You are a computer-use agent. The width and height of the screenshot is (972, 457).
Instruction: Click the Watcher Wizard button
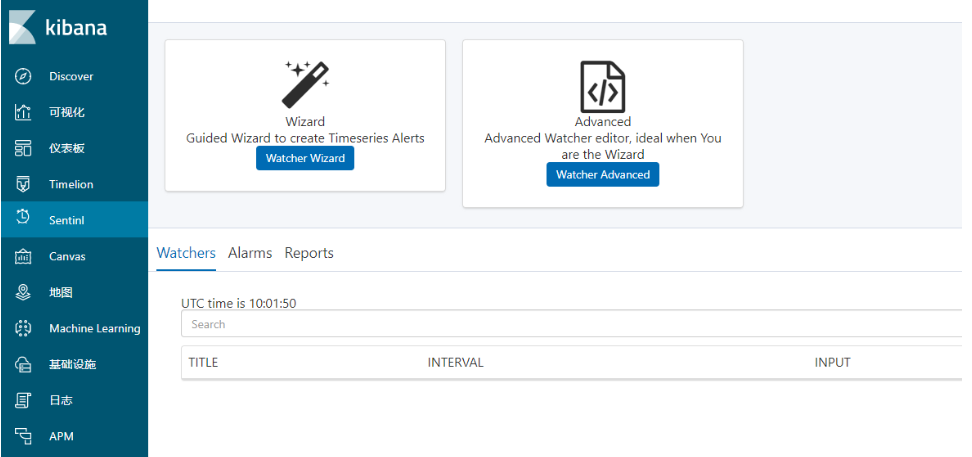tap(305, 158)
